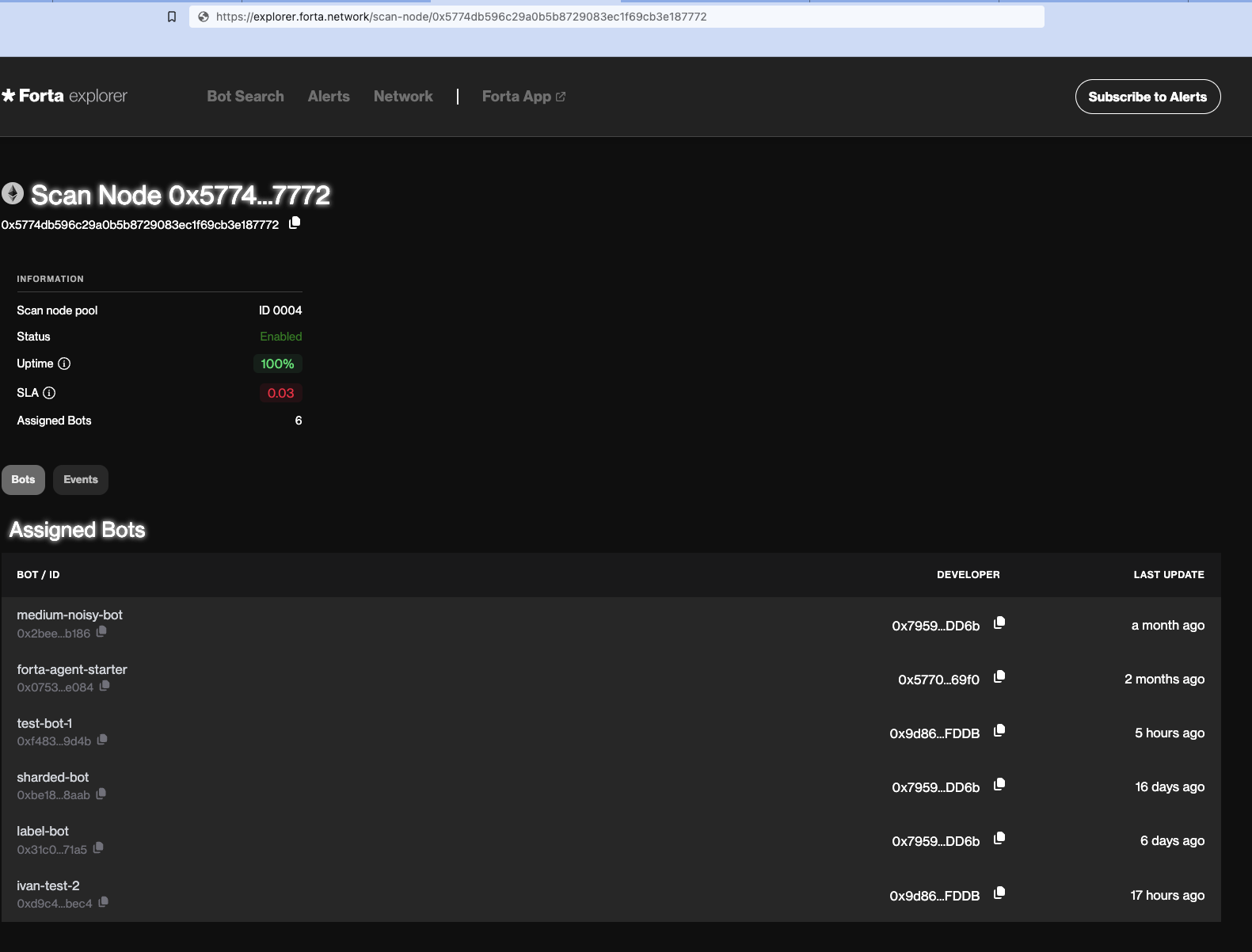Open Forta App external link

(x=523, y=96)
